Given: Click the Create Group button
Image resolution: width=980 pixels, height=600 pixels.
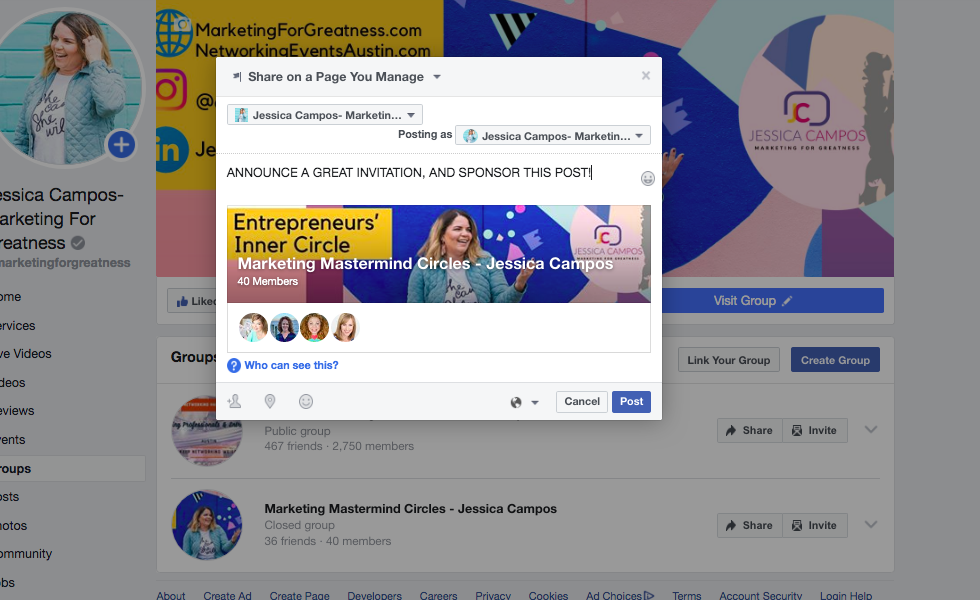Looking at the screenshot, I should click(x=835, y=360).
